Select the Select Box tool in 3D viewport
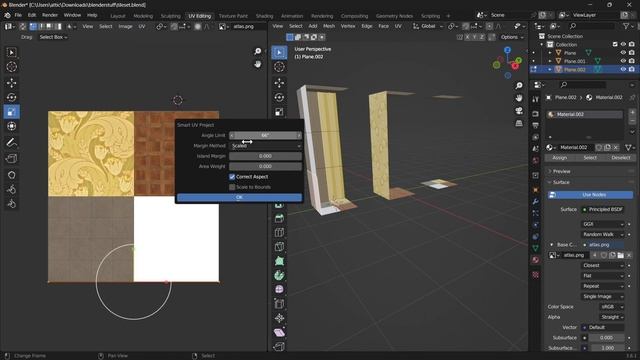This screenshot has width=640, height=360. pyautogui.click(x=279, y=53)
